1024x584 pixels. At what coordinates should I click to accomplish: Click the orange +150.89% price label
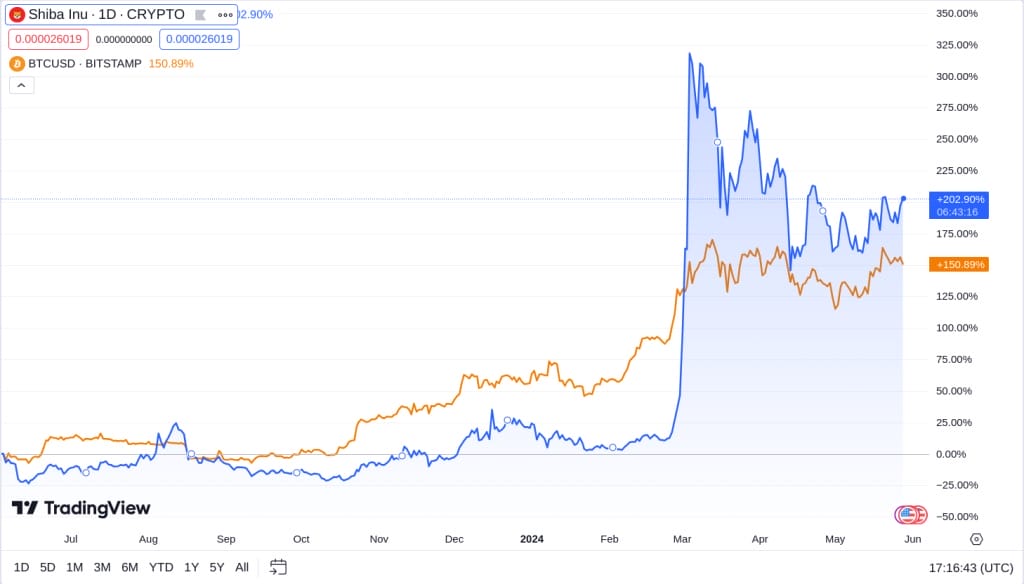coord(956,264)
